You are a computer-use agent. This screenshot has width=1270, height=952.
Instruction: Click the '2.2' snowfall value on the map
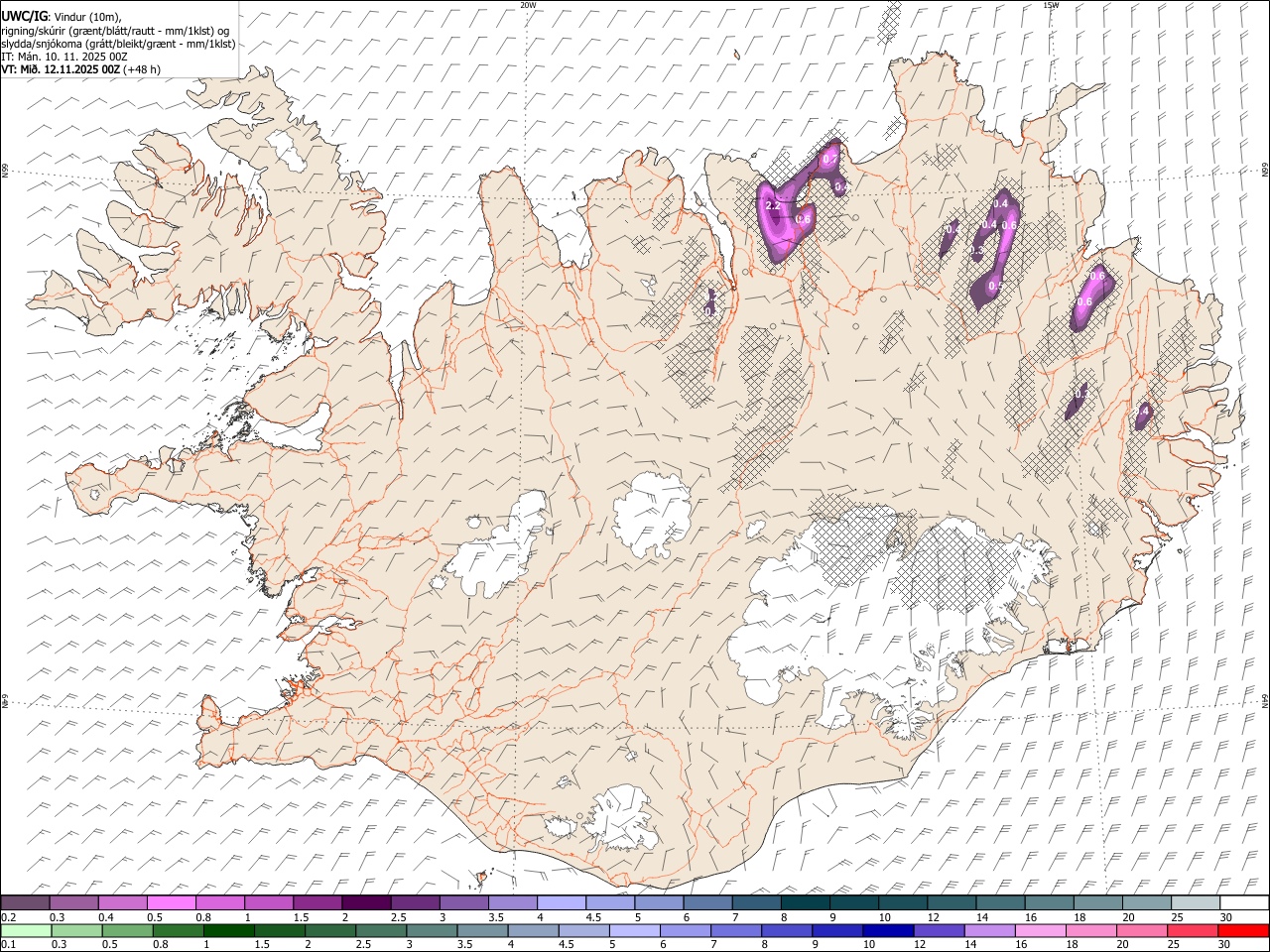click(x=773, y=205)
